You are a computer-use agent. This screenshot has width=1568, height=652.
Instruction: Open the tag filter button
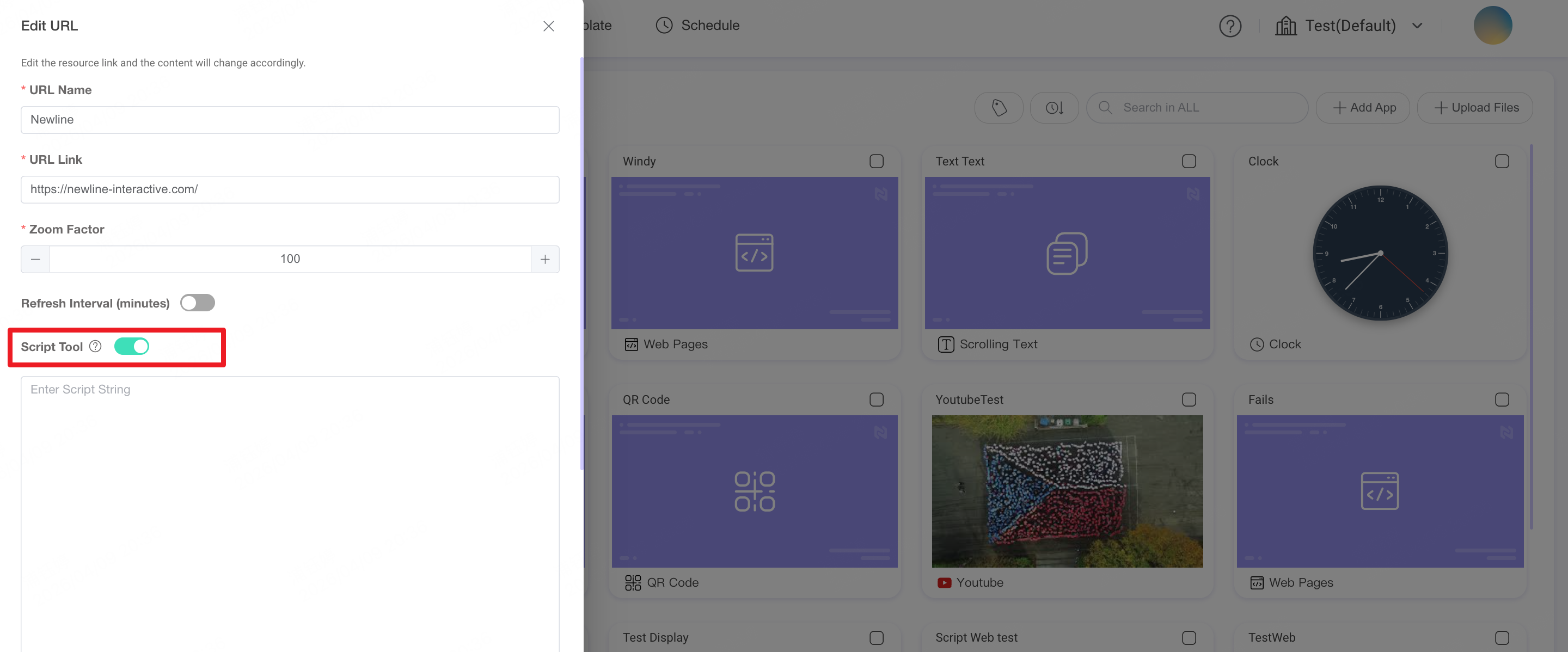click(999, 108)
